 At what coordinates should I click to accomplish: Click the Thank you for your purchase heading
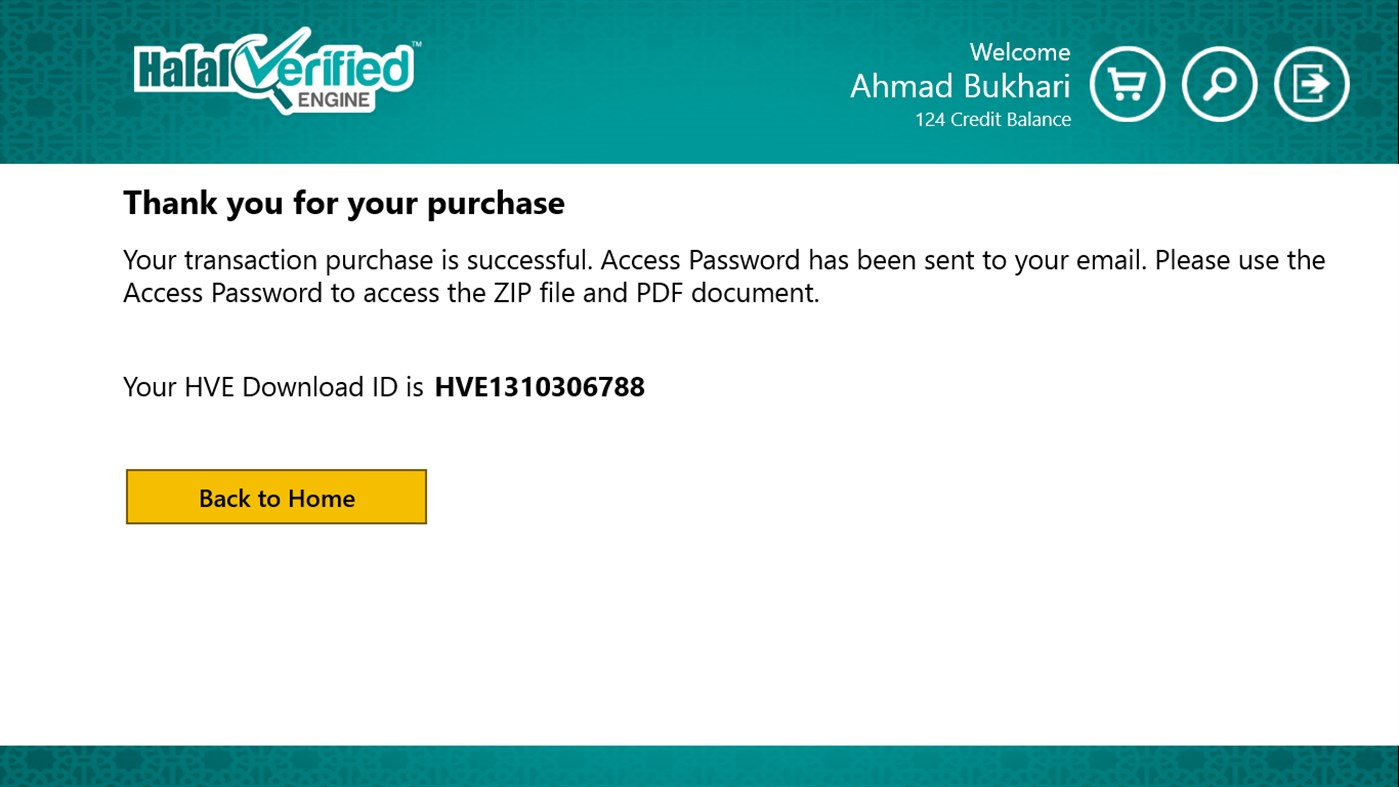pos(343,203)
